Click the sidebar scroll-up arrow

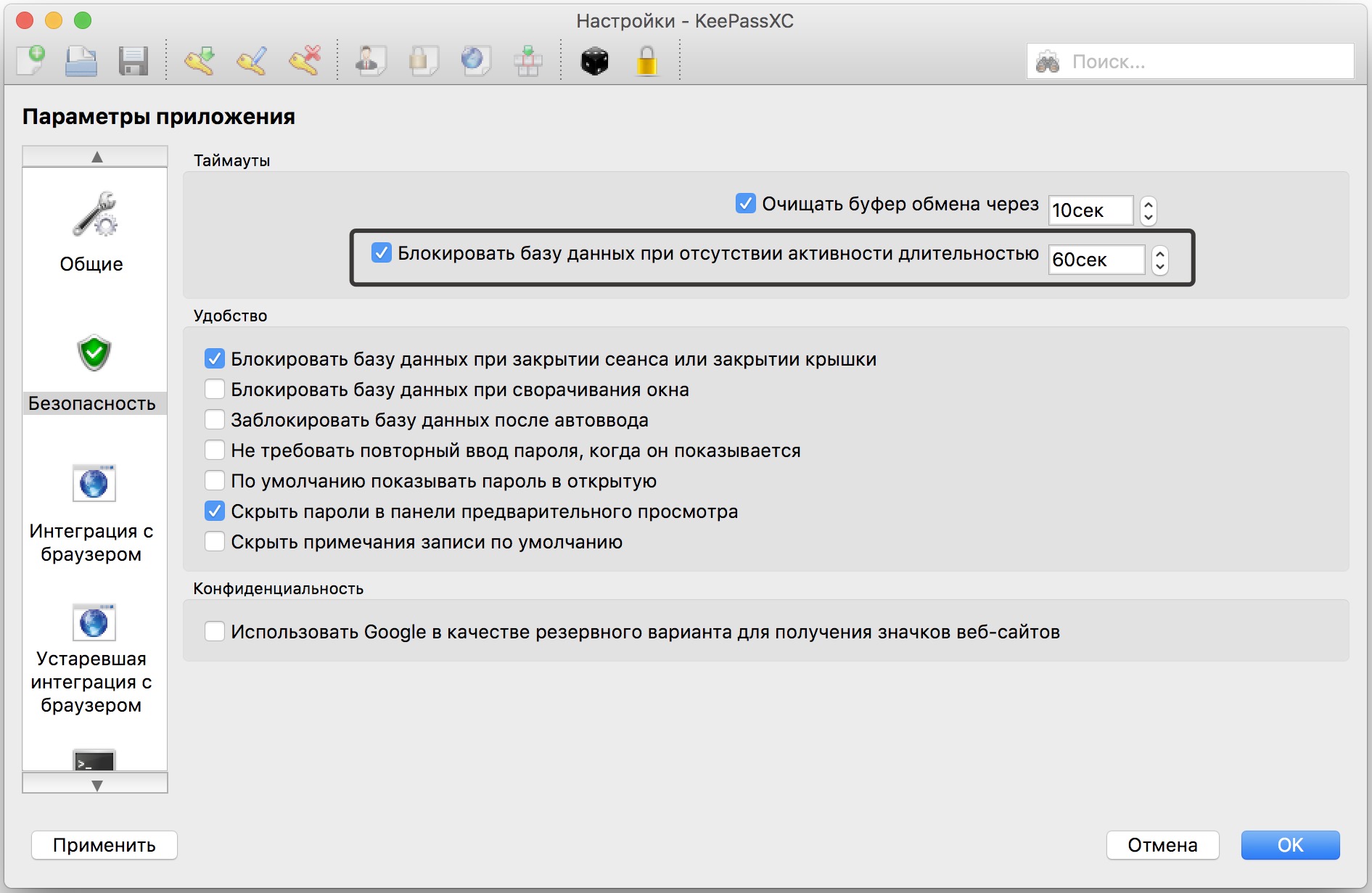(x=96, y=156)
